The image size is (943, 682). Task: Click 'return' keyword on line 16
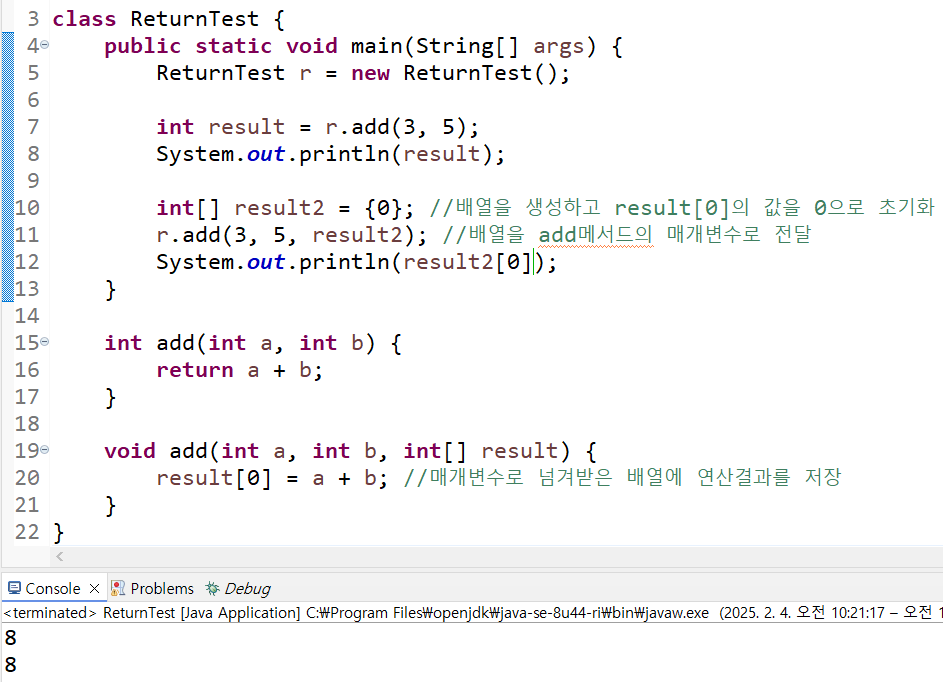195,370
